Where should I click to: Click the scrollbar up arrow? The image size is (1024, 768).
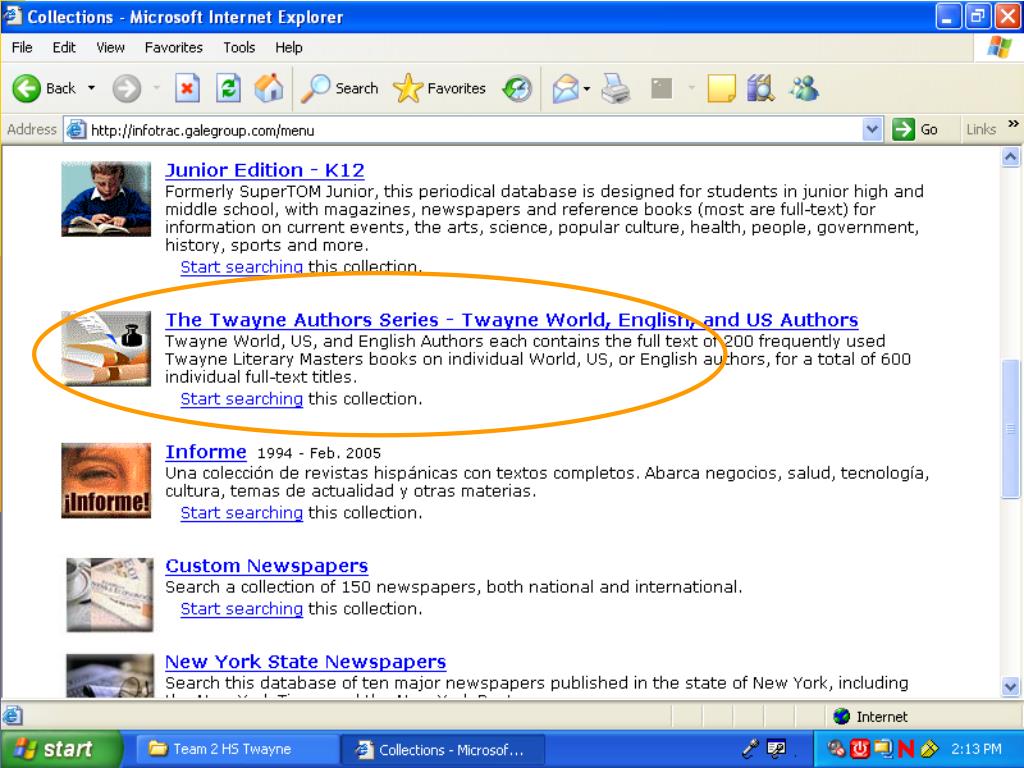pos(1010,157)
